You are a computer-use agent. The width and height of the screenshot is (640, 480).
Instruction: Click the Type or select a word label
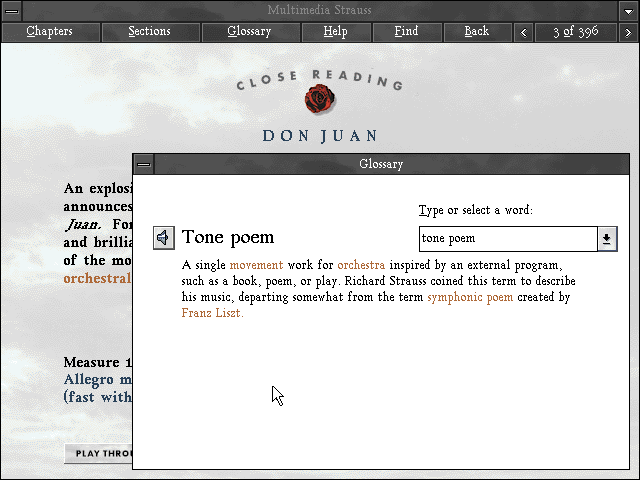476,210
